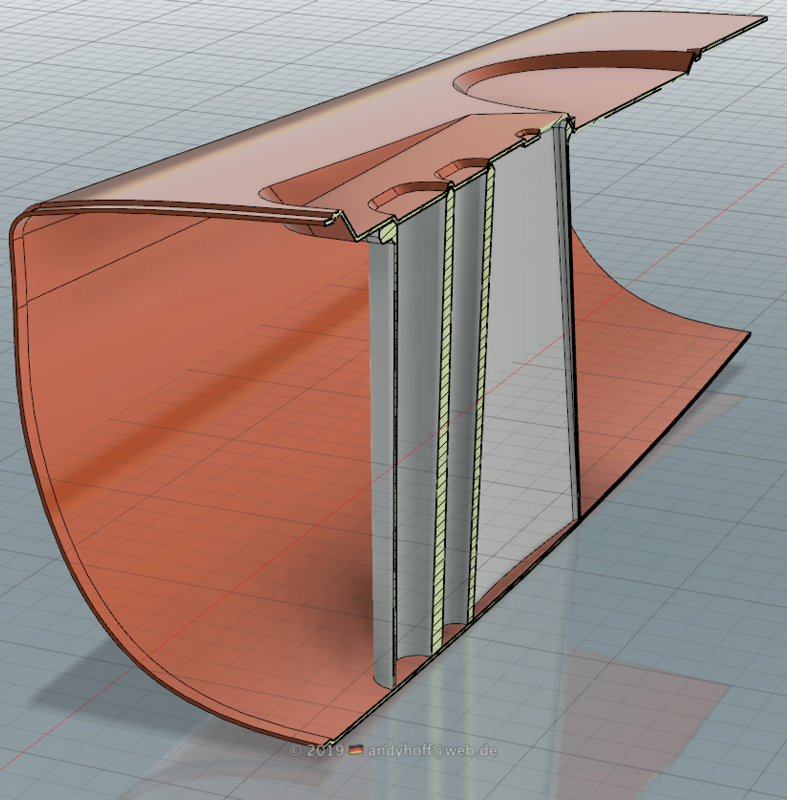The height and width of the screenshot is (800, 787).
Task: Select the rightmost small hole on top flange
Action: (x=526, y=134)
